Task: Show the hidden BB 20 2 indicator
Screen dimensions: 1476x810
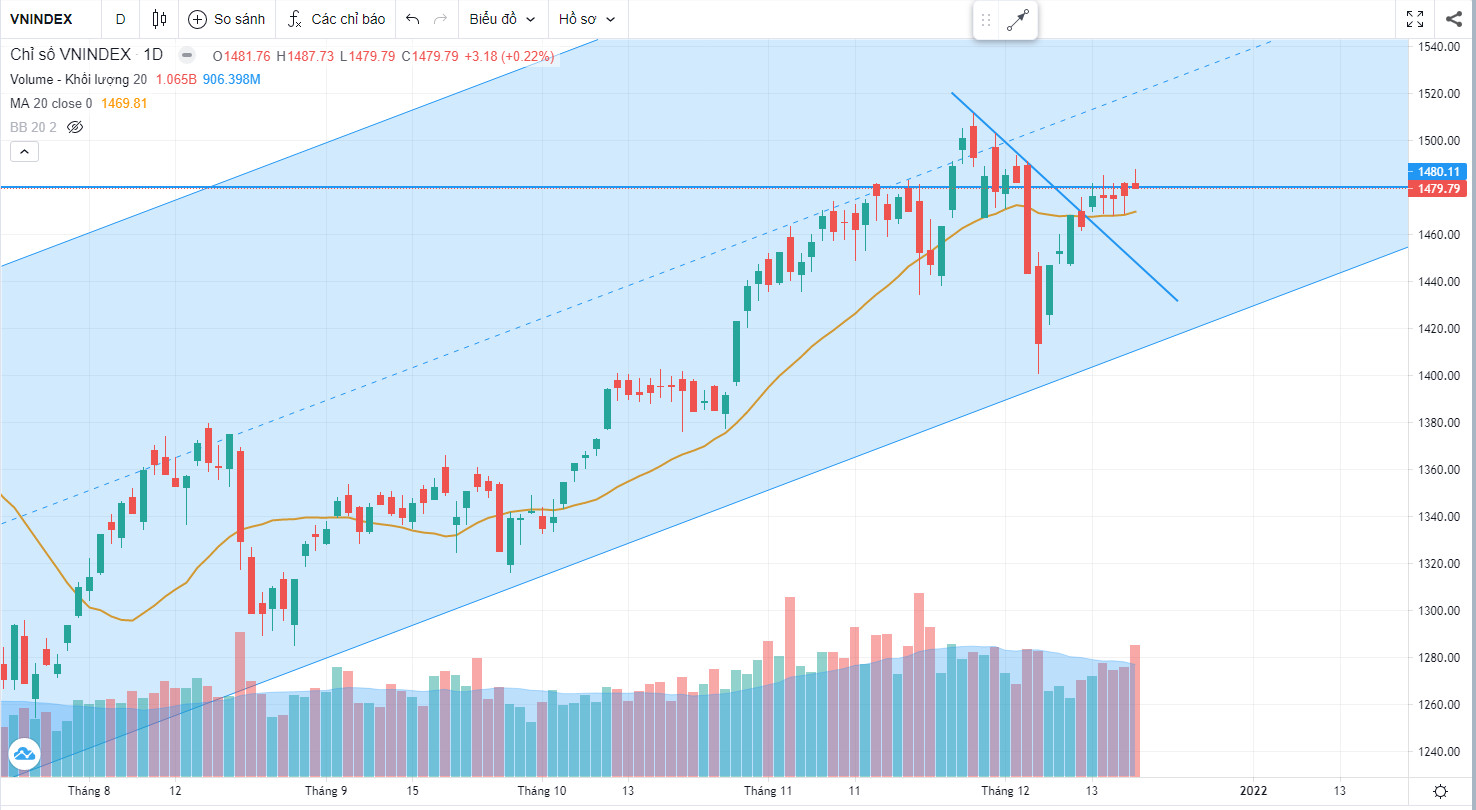Action: (74, 127)
